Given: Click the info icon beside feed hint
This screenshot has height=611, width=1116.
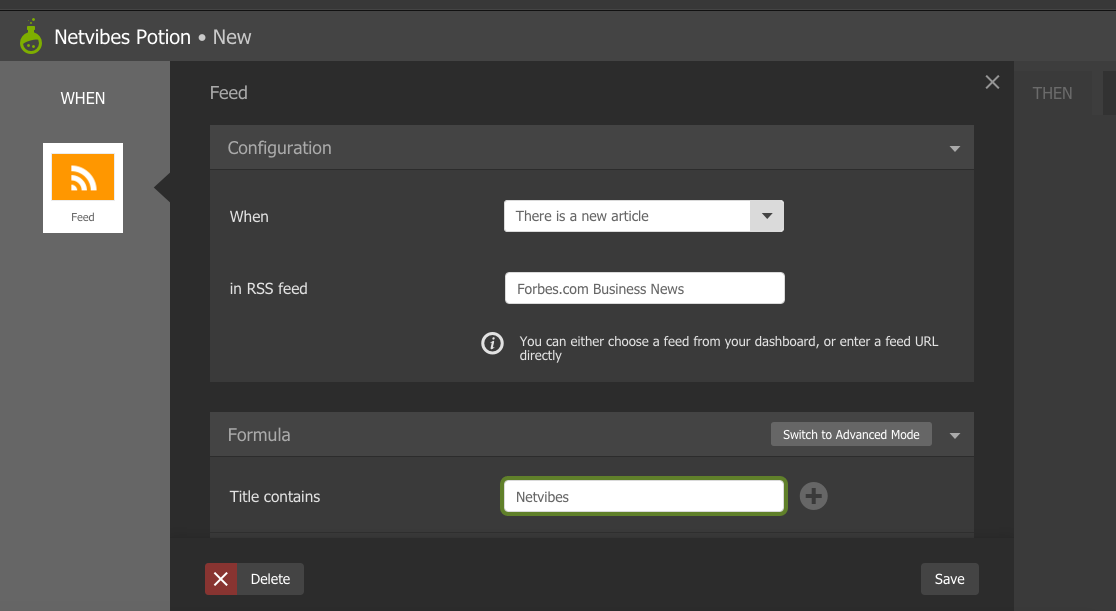Looking at the screenshot, I should 492,343.
